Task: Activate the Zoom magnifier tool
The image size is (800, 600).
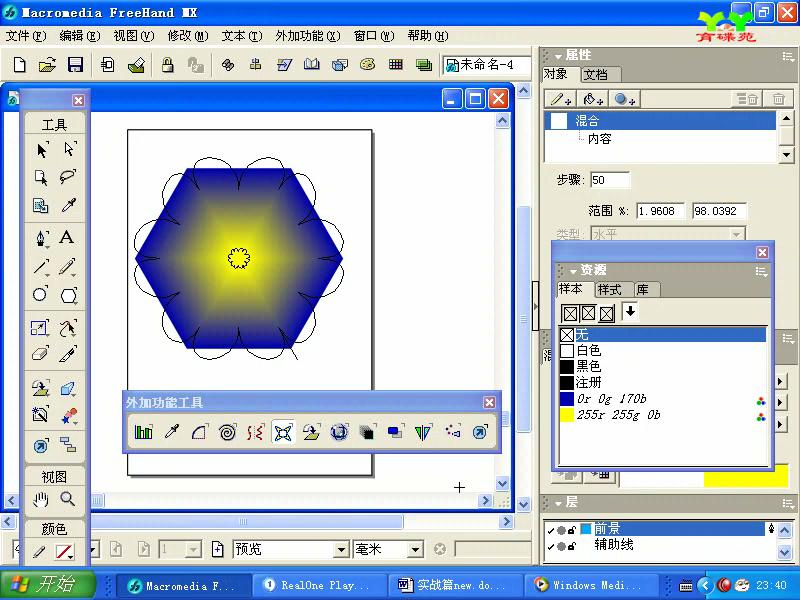Action: pos(68,498)
